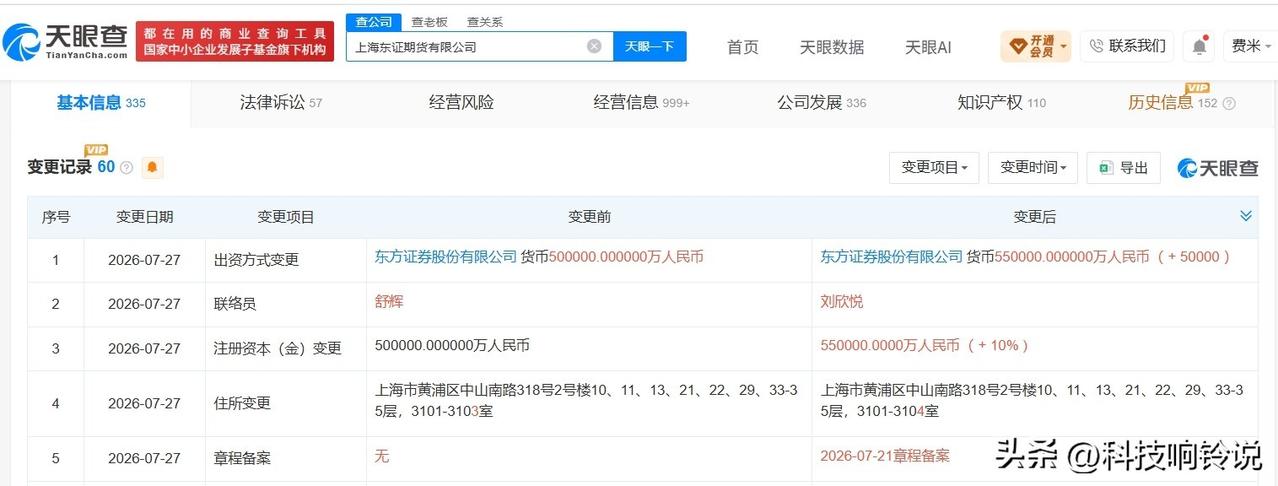Expand table with the double chevron icon
Image resolution: width=1278 pixels, height=486 pixels.
point(1246,216)
